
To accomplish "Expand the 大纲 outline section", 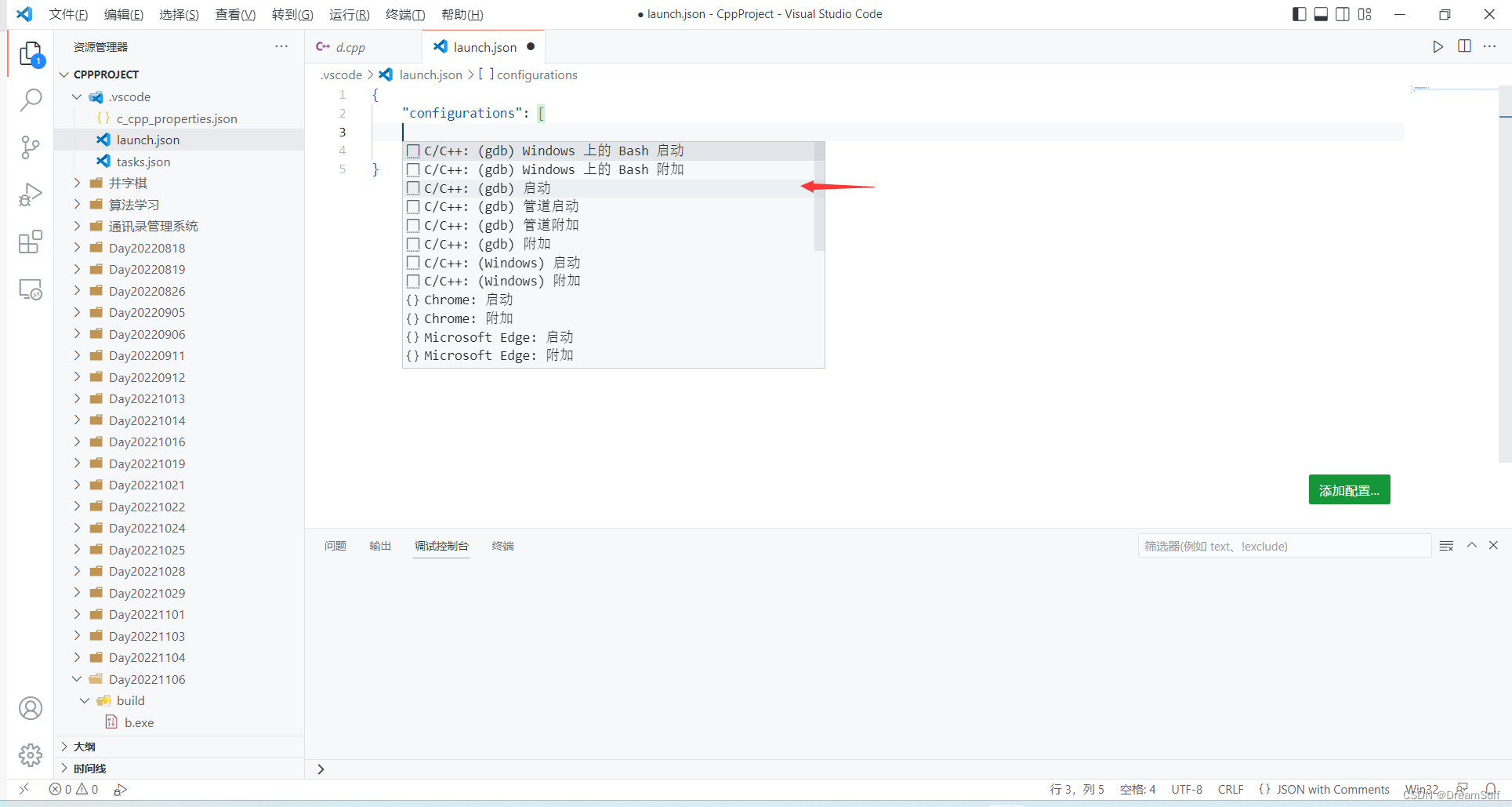I will point(179,747).
